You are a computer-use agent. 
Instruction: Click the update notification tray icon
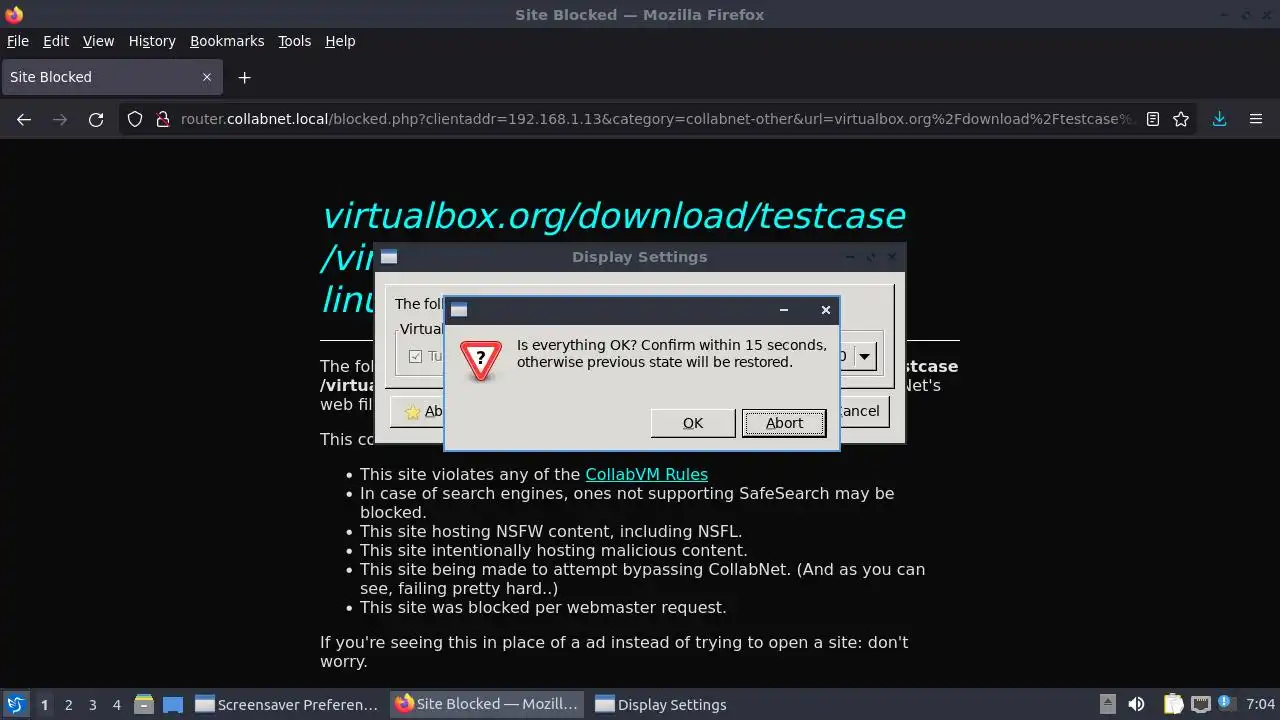pos(1227,704)
